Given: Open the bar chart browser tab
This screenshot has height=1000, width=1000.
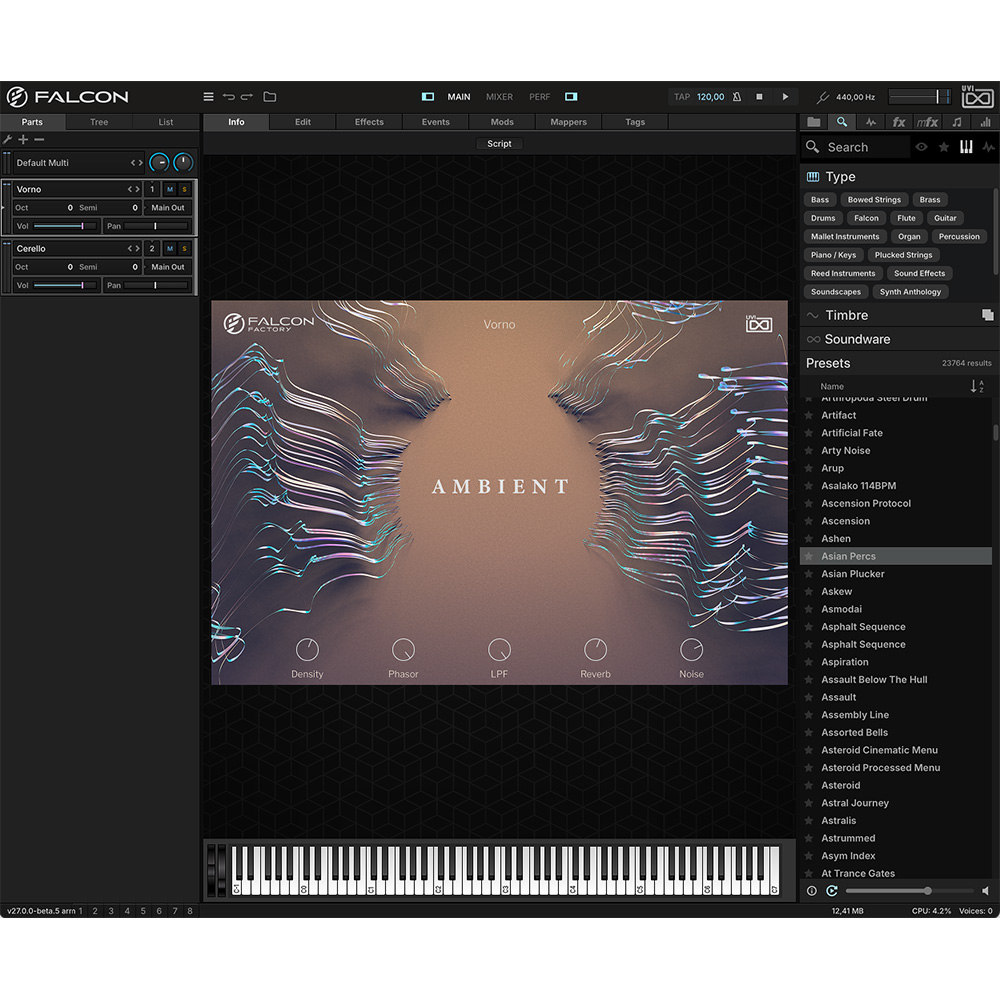Looking at the screenshot, I should pos(985,122).
